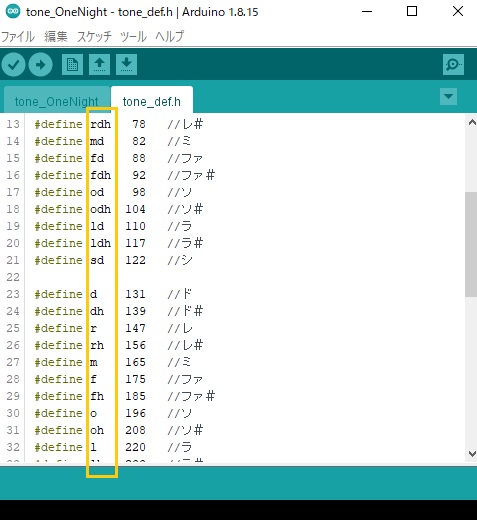Image resolution: width=477 pixels, height=520 pixels.
Task: Maximize the Arduino window
Action: pos(412,12)
